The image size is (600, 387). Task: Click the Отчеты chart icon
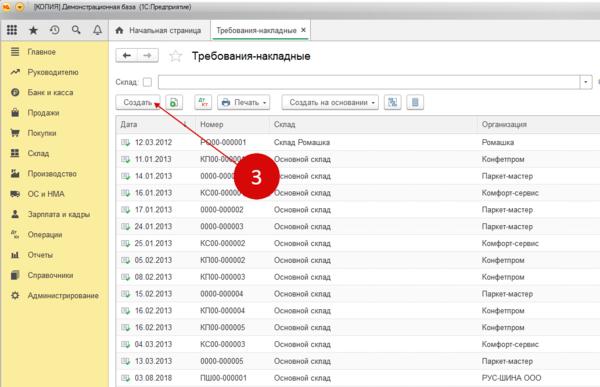(x=15, y=255)
